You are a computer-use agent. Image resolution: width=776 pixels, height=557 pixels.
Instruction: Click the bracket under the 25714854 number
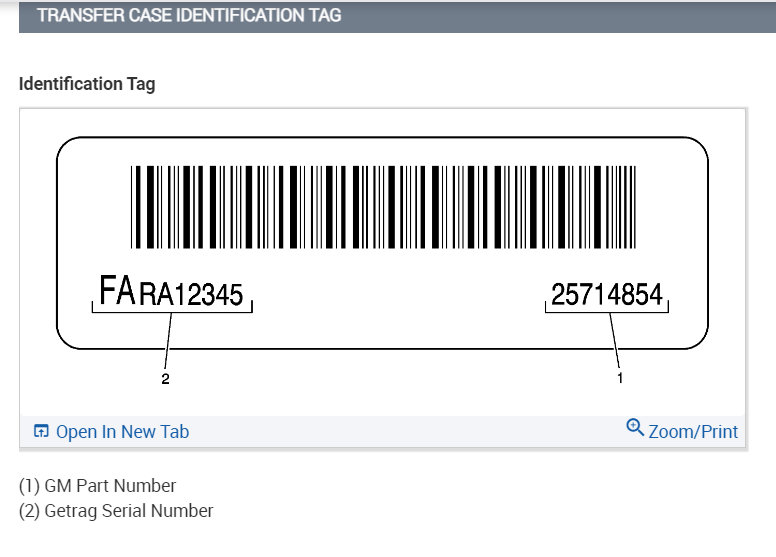click(607, 312)
